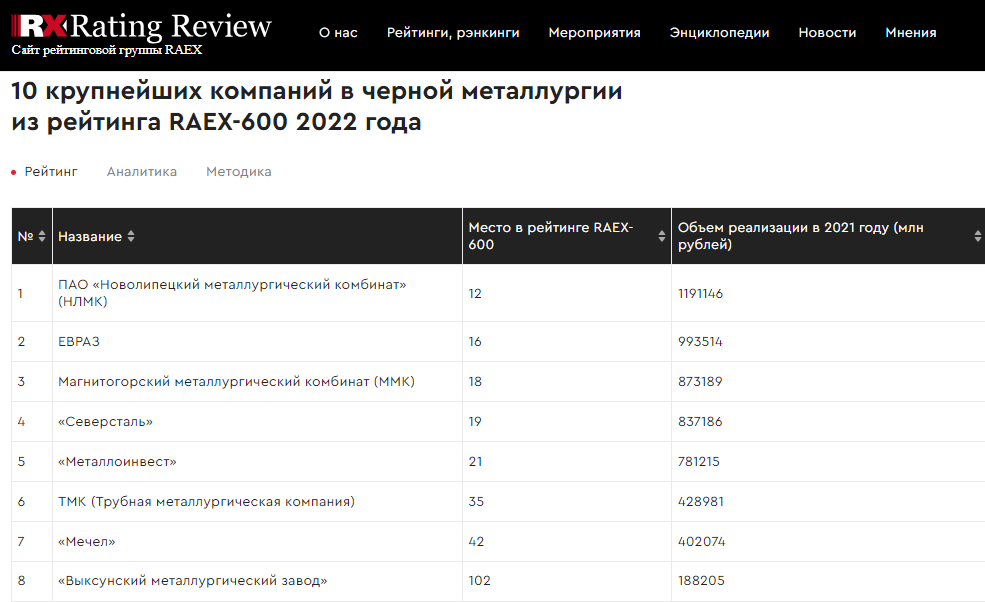
Task: Click sales value 873189
Action: tap(700, 381)
